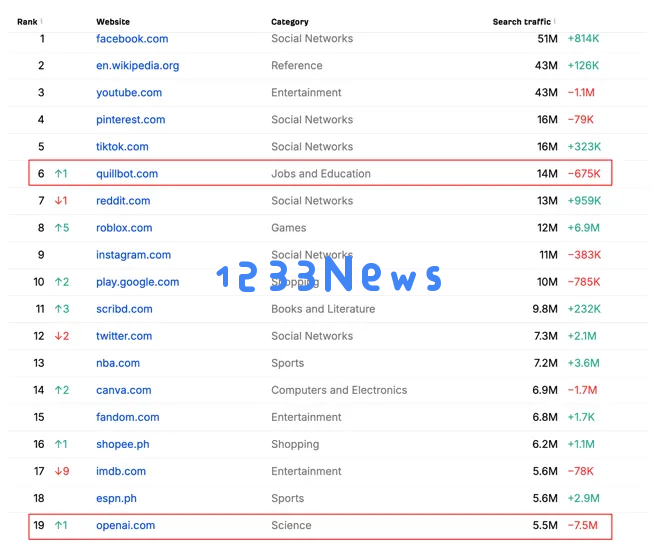Click the up 2 rank change for canva.com

coord(62,390)
